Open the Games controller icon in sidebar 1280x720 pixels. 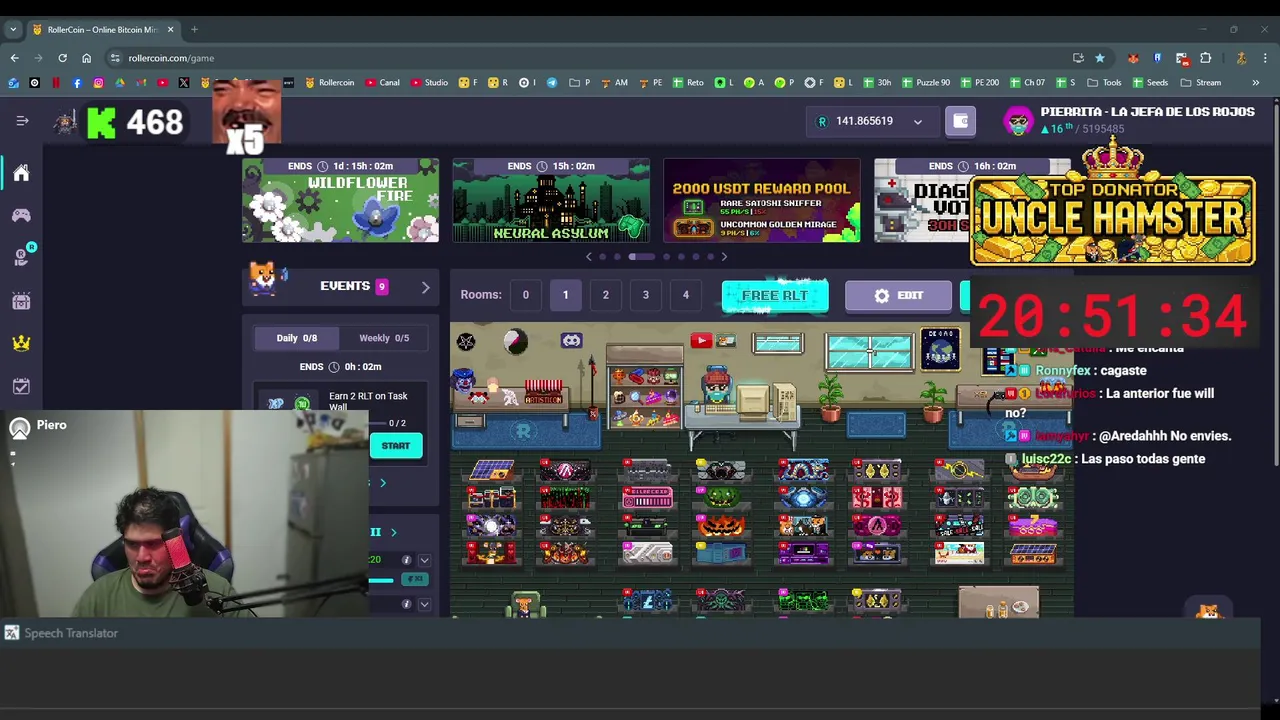pyautogui.click(x=21, y=215)
